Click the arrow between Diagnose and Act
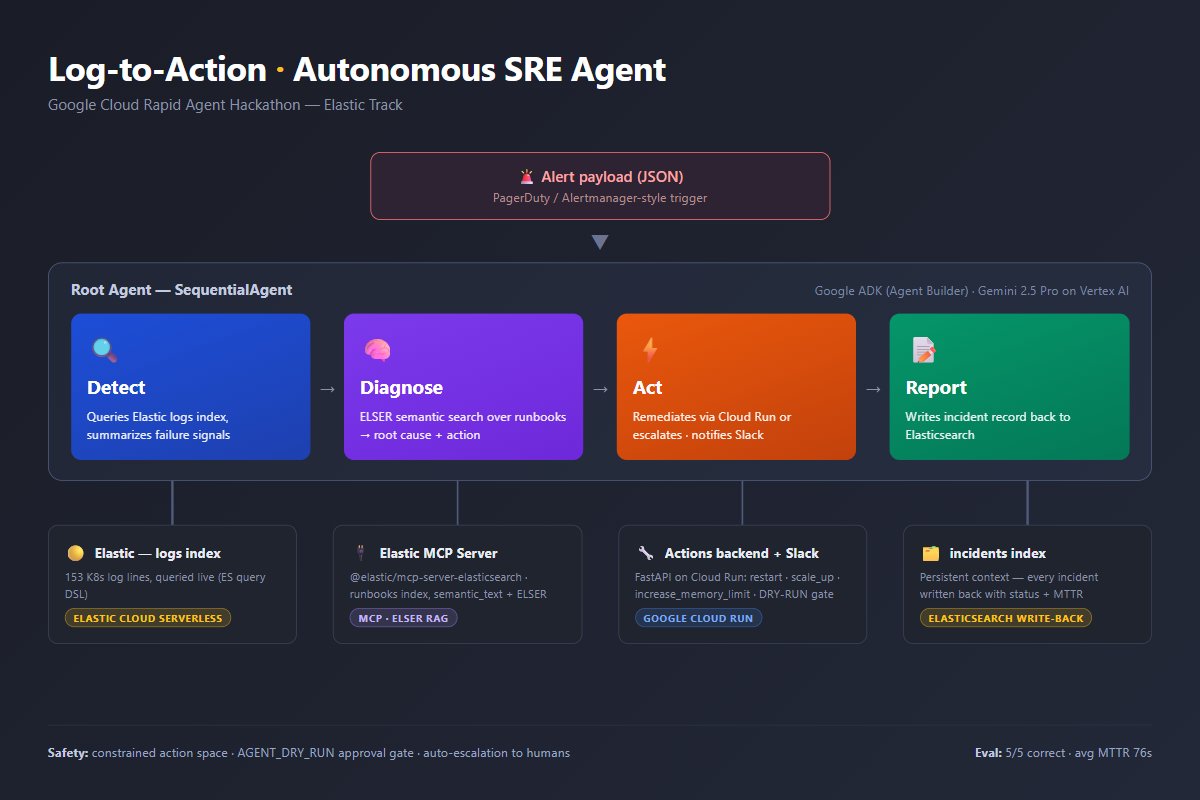 tap(600, 389)
